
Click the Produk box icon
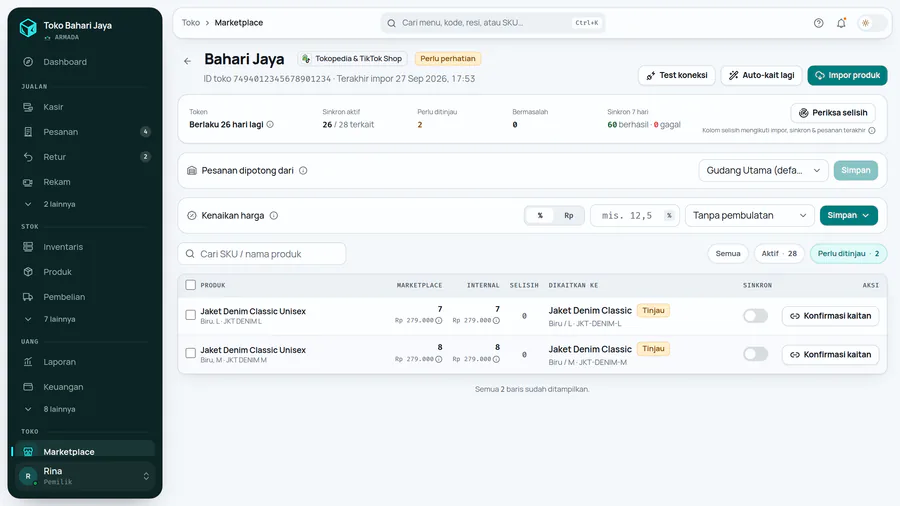pos(28,272)
